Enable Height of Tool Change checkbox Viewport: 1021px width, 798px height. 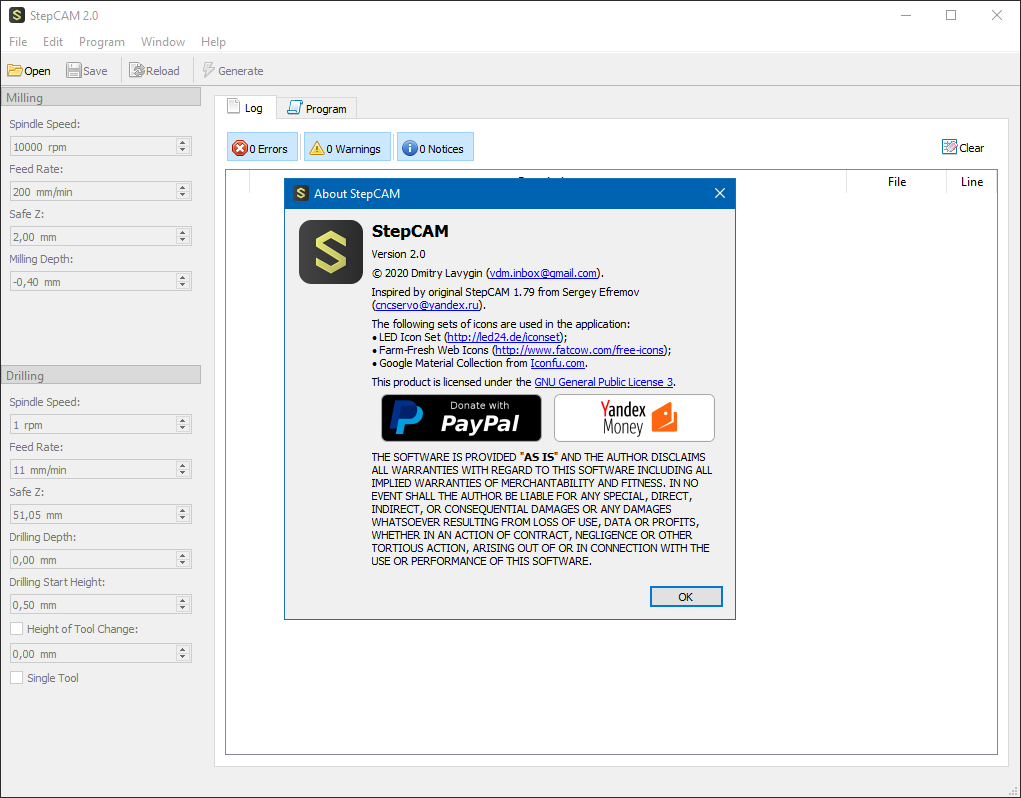pyautogui.click(x=17, y=629)
